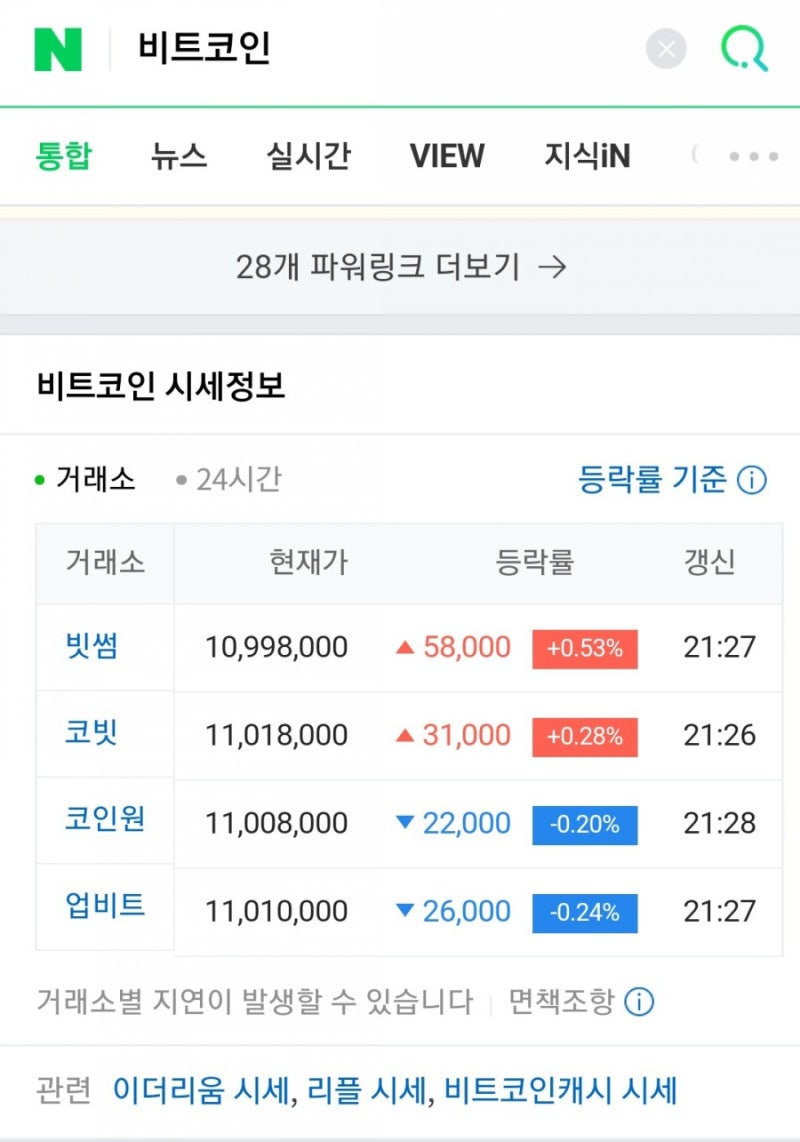
Task: Select the 거래소 radio option
Action: point(86,480)
